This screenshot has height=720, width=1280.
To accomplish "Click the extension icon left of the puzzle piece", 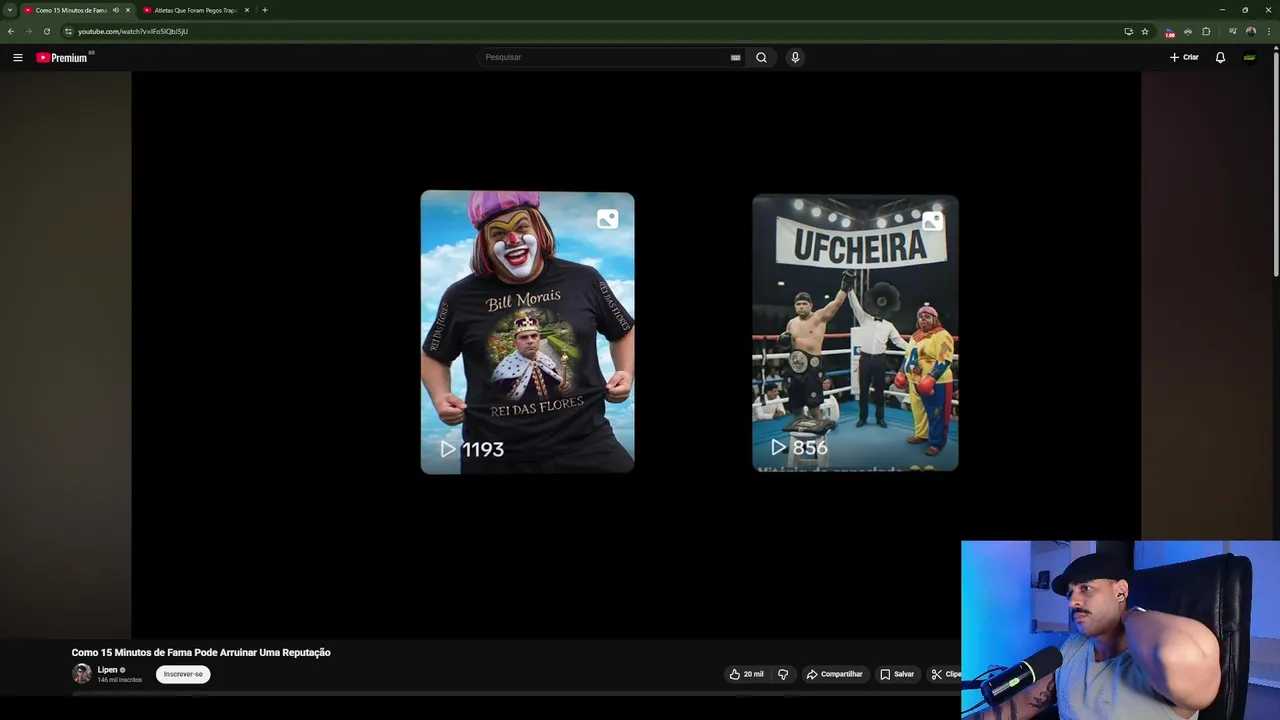I will (x=1188, y=31).
